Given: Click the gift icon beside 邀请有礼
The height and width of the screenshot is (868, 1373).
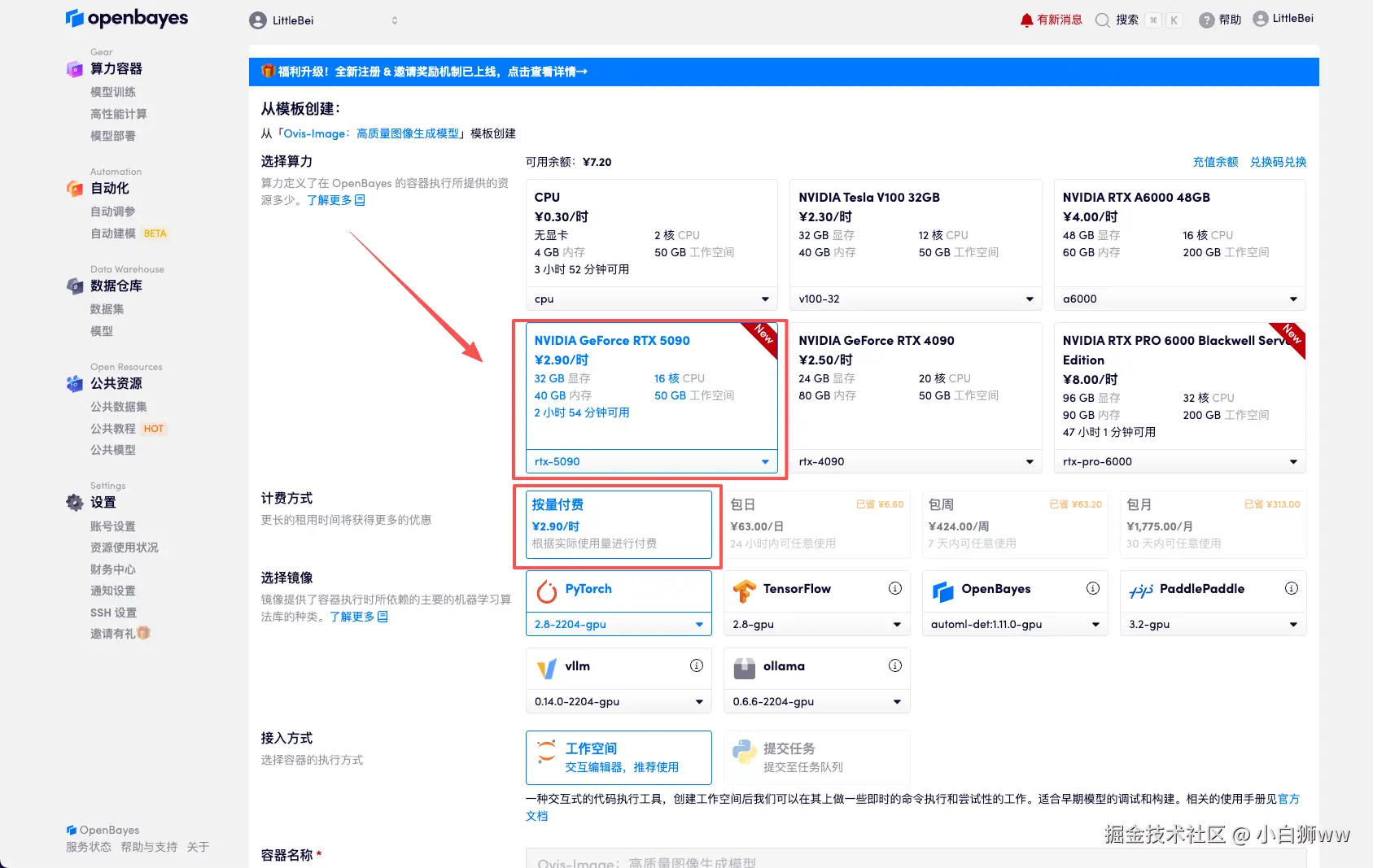Looking at the screenshot, I should [144, 633].
